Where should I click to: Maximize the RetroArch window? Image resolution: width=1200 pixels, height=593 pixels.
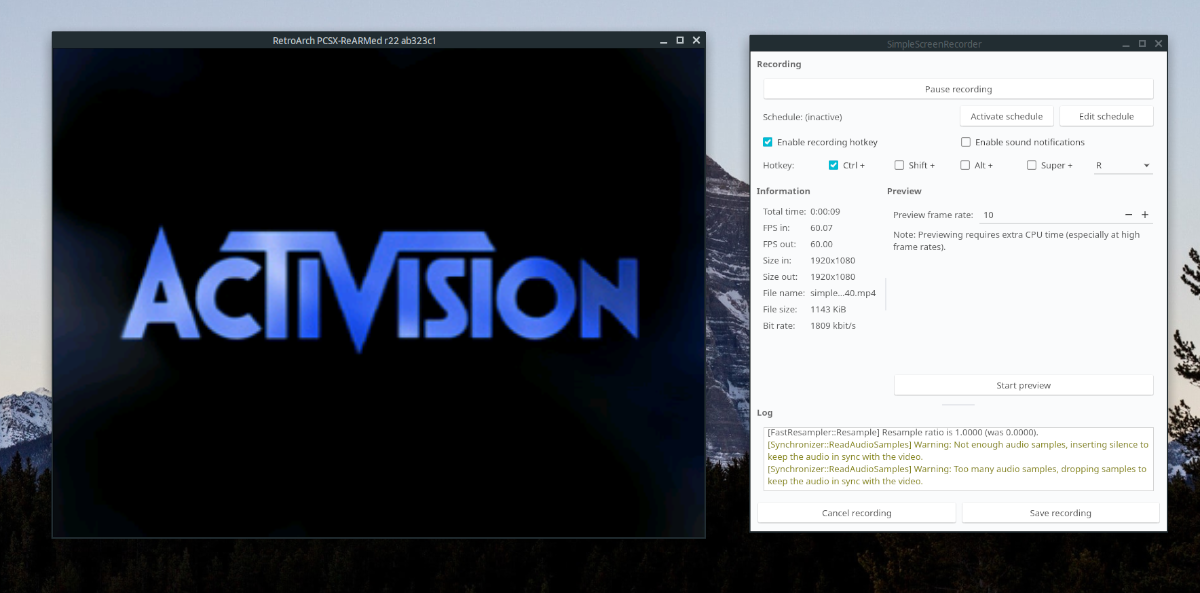click(680, 41)
